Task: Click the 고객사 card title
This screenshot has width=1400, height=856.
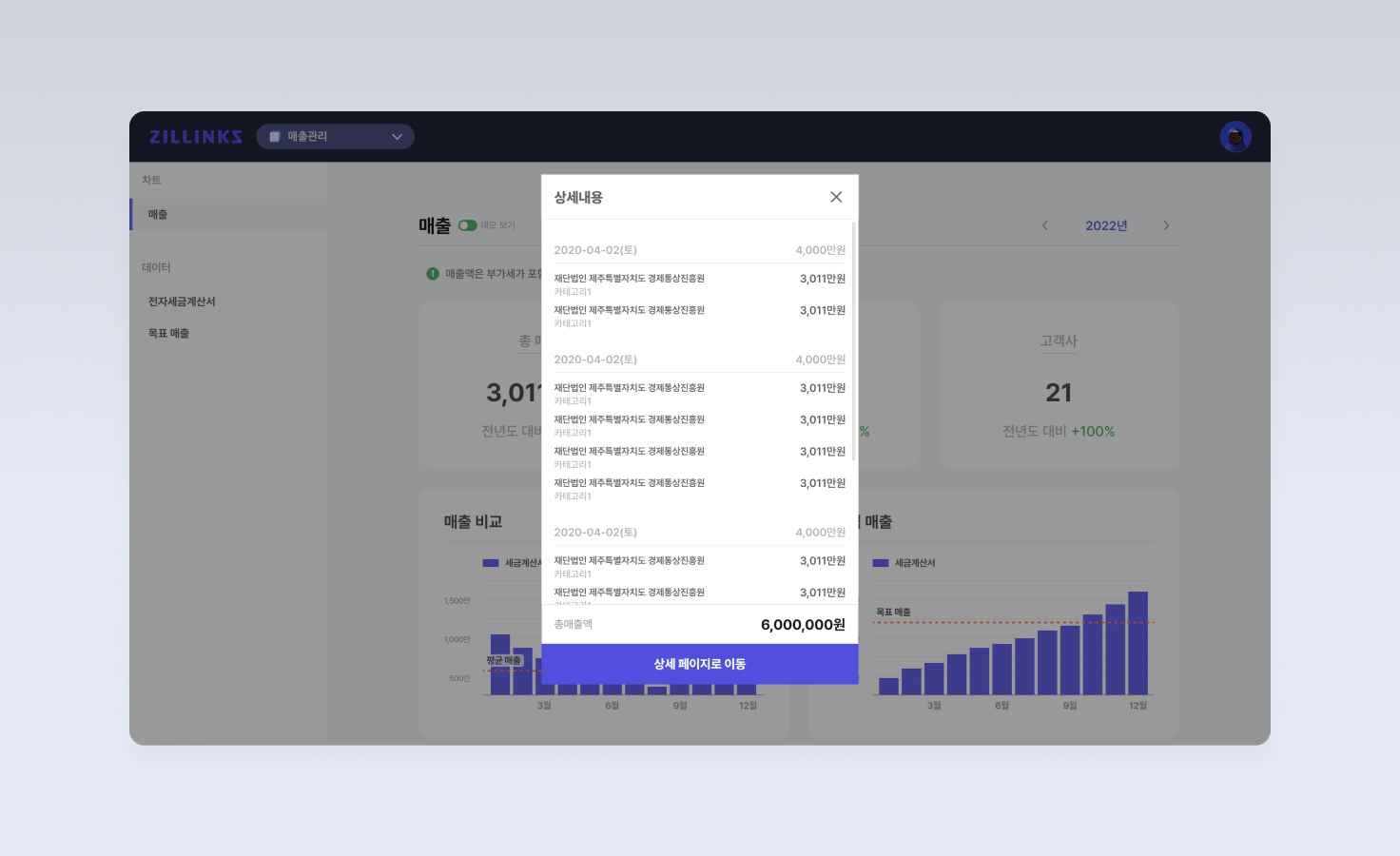Action: [1059, 340]
